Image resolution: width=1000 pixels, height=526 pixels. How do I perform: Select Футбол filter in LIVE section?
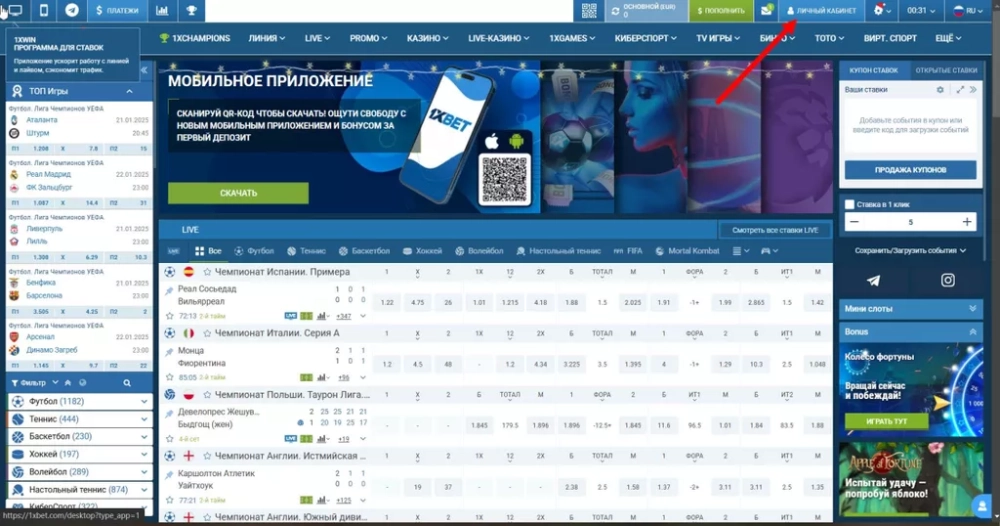click(x=254, y=251)
